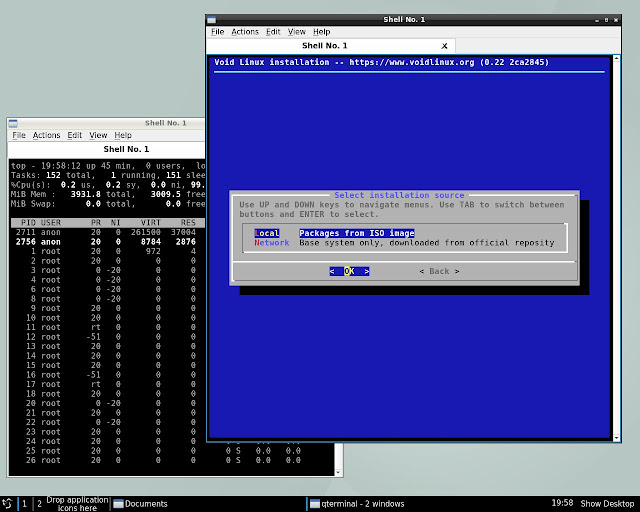The height and width of the screenshot is (512, 640).
Task: Open View menu in background top window
Action: (98, 135)
